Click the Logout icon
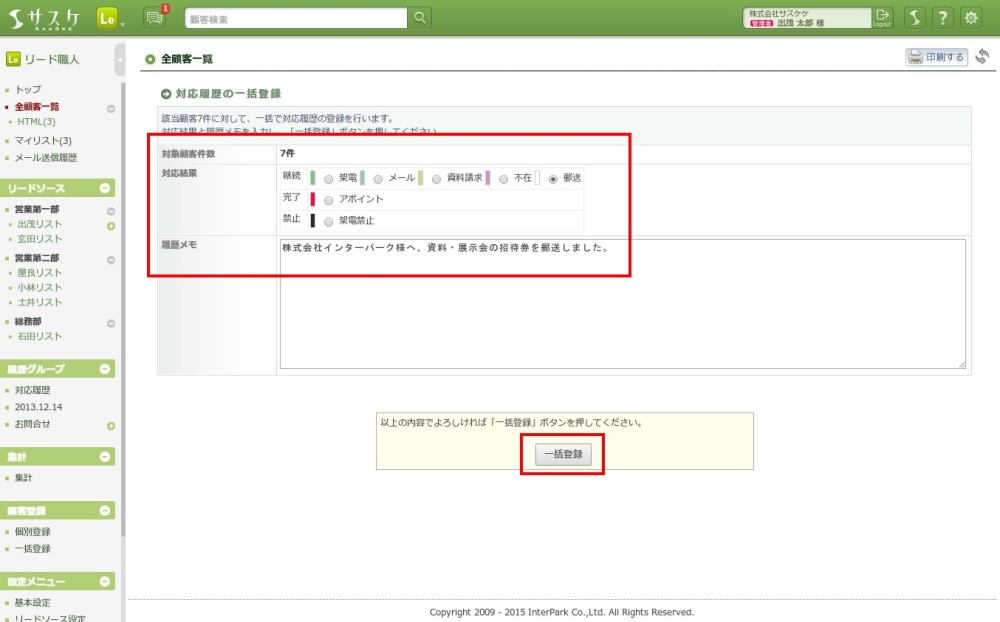 pyautogui.click(x=882, y=17)
